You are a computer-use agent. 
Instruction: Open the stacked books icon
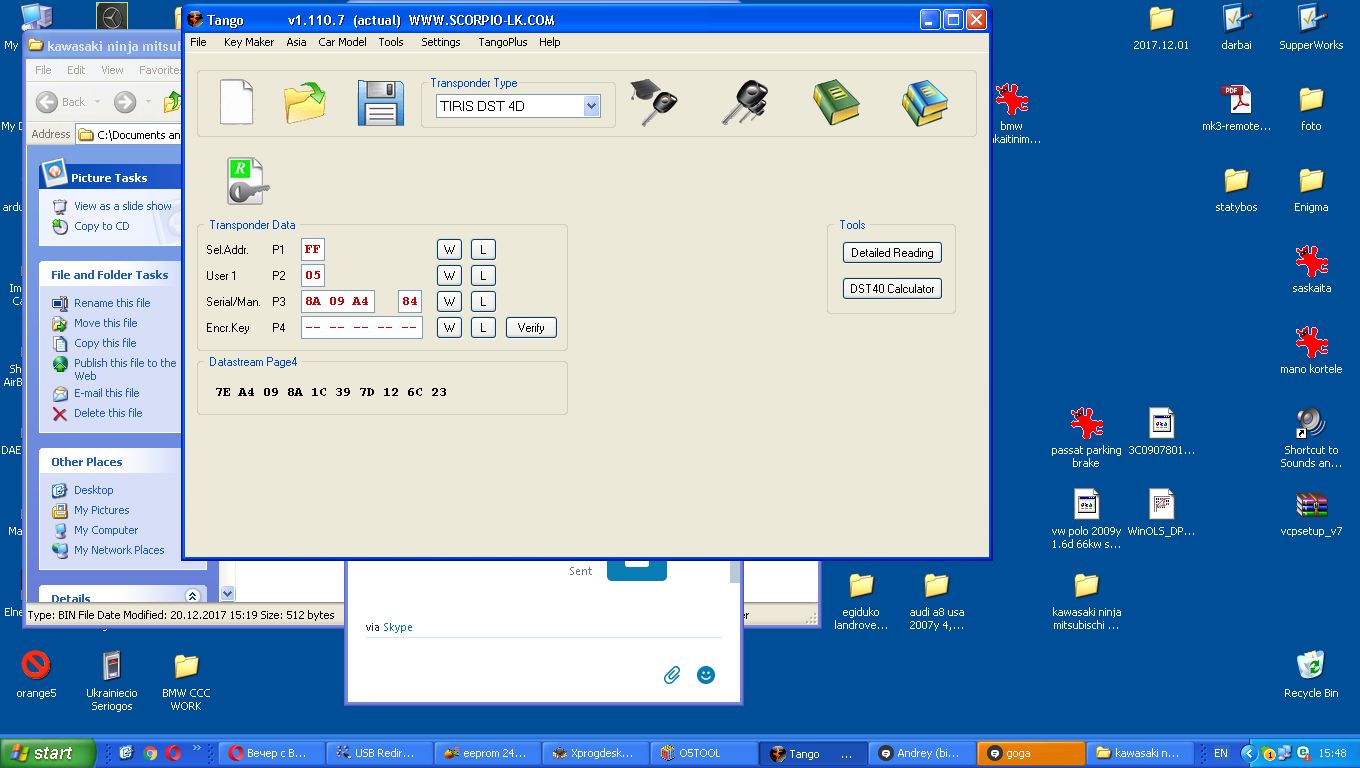point(924,103)
